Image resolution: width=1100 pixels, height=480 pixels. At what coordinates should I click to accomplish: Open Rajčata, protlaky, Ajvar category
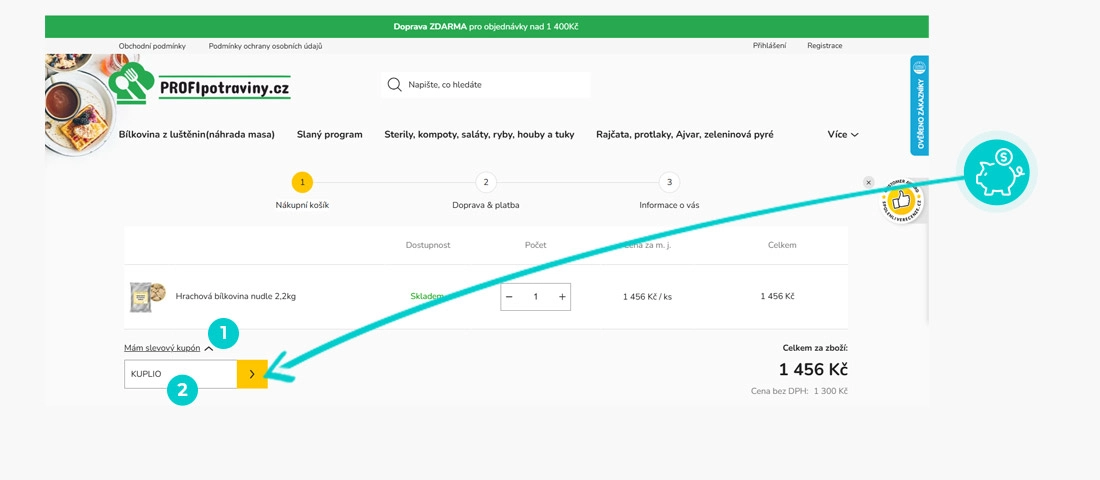point(685,134)
